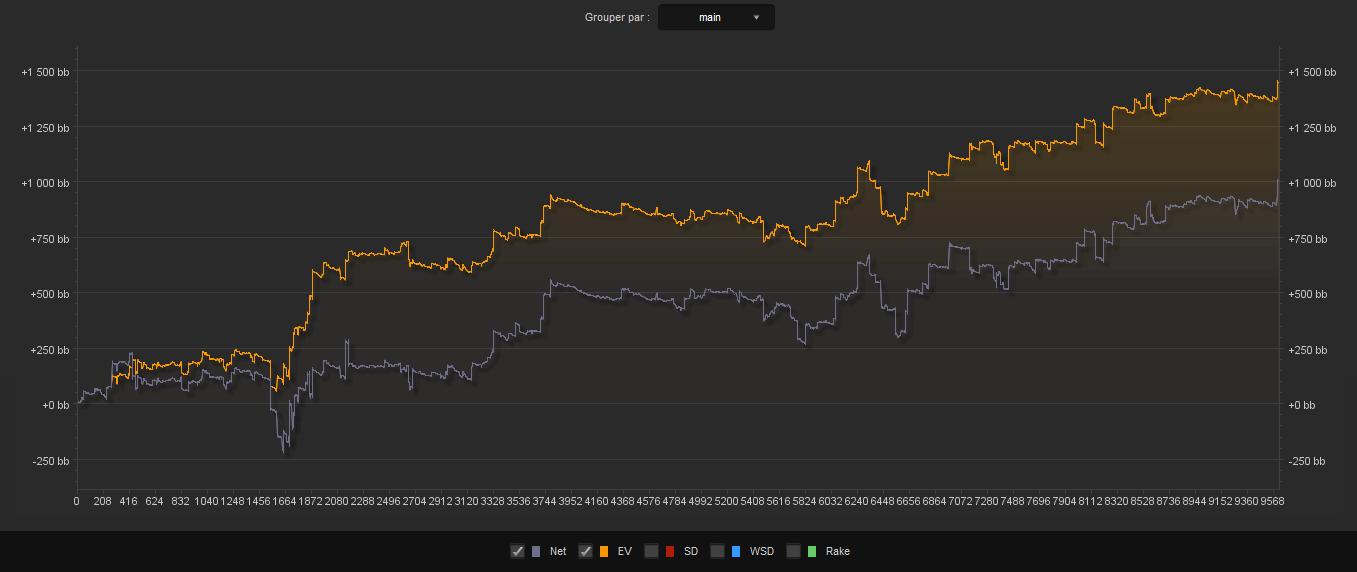Viewport: 1357px width, 572px height.
Task: Click the dropdown arrow next to main
Action: point(756,17)
